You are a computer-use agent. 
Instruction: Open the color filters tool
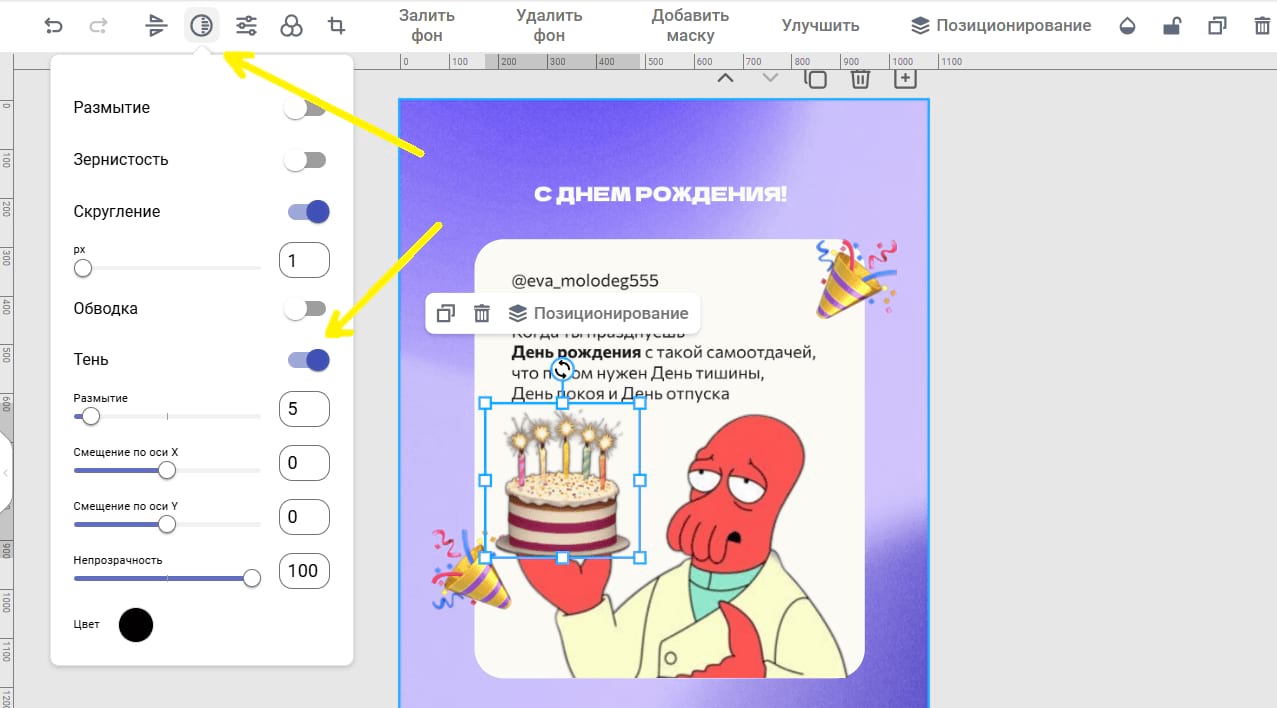tap(291, 26)
